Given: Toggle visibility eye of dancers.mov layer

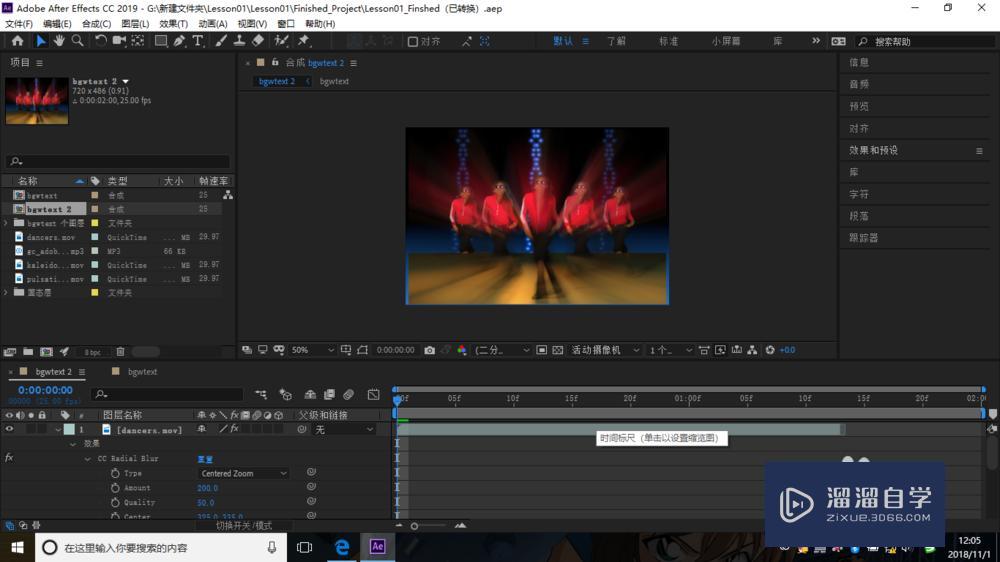Looking at the screenshot, I should tap(9, 429).
